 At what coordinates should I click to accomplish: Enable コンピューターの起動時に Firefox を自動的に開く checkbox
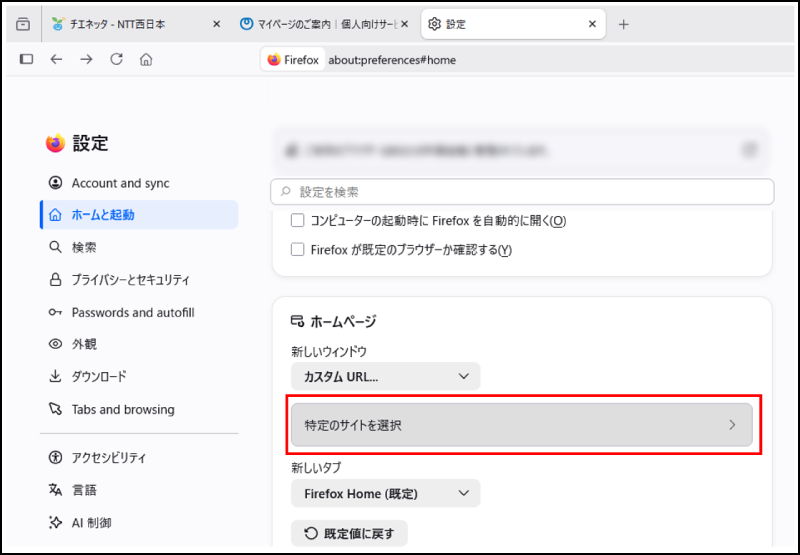297,221
